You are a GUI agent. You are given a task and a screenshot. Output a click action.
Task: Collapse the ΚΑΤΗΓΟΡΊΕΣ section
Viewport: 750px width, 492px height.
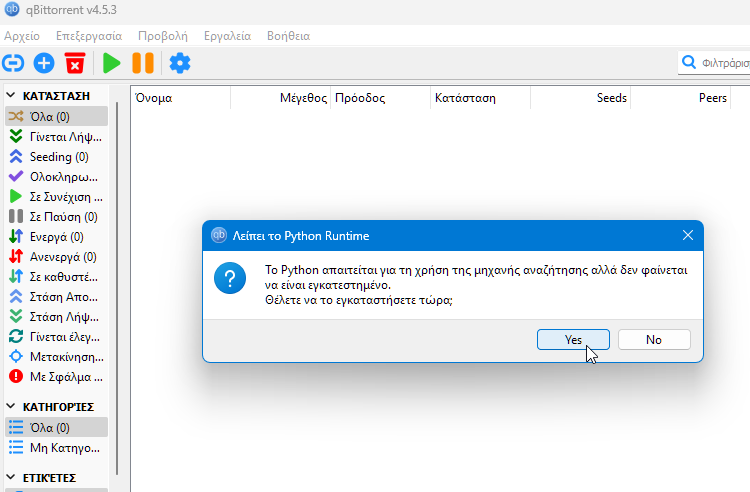(x=11, y=406)
